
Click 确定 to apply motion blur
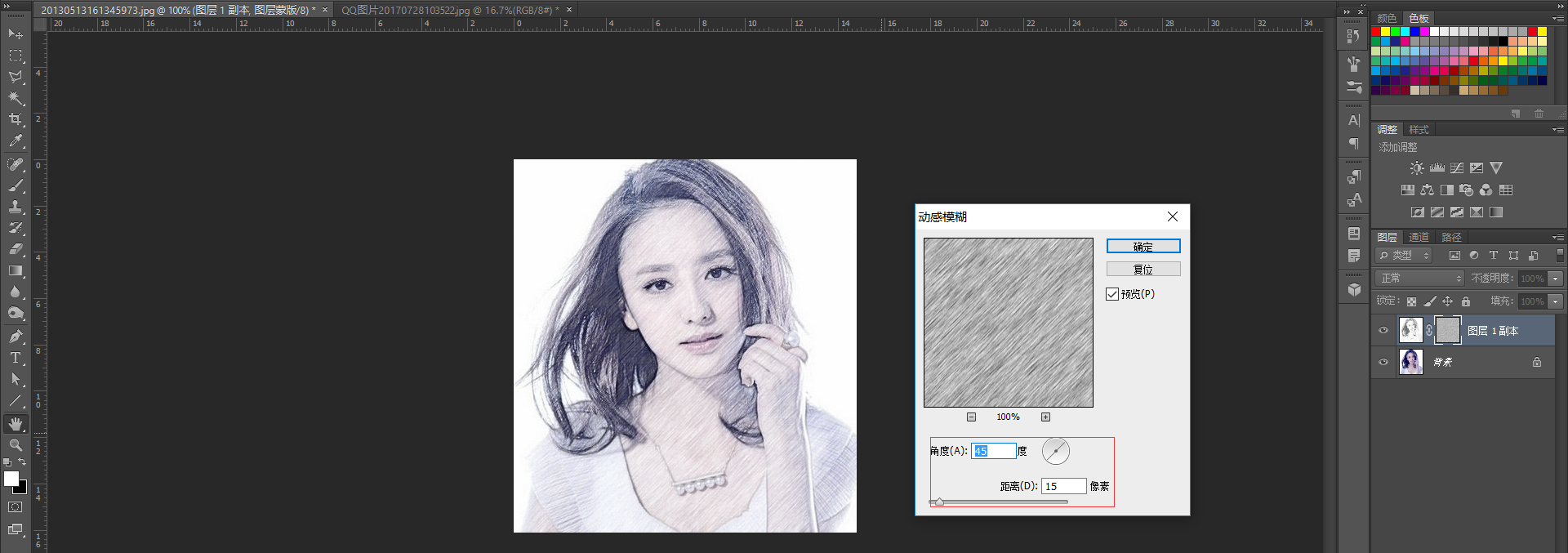[1143, 247]
